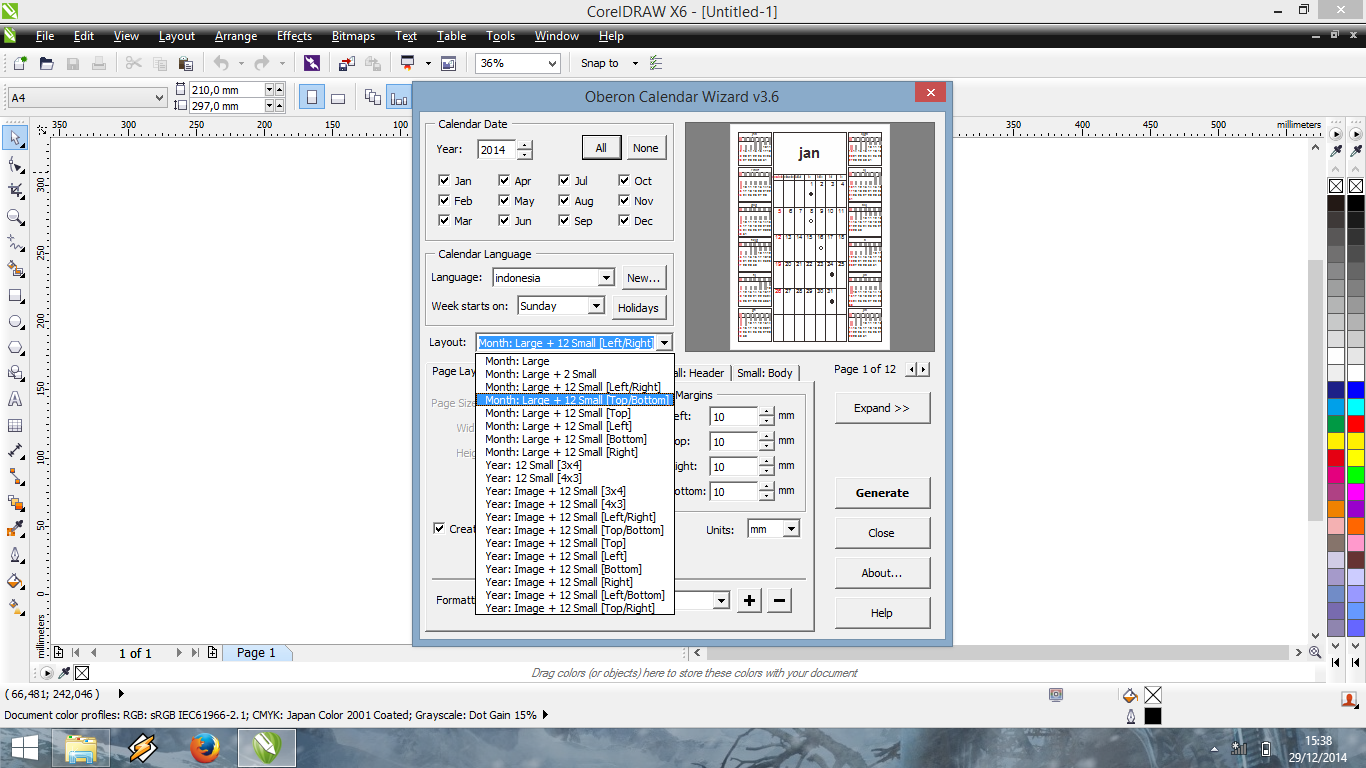Open Firefox from the taskbar

click(204, 747)
